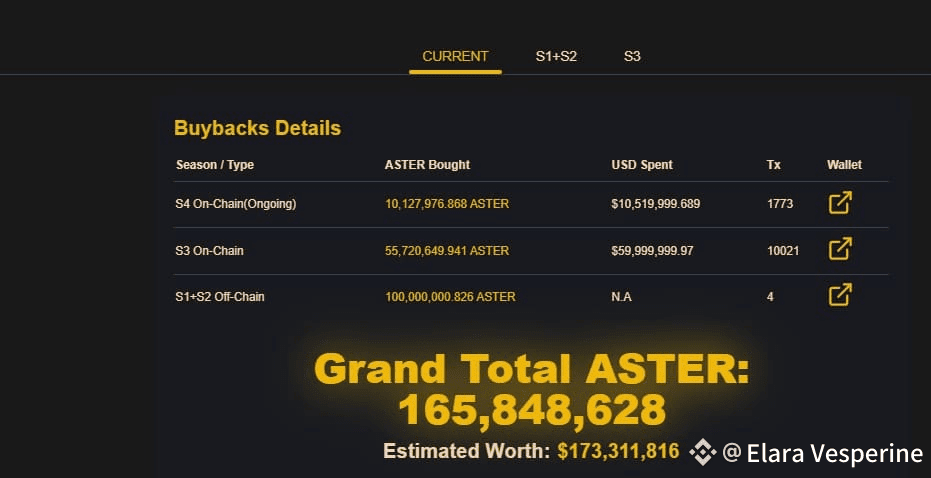Click the 10,127,976.868 ASTER amount
The image size is (931, 478).
pos(447,204)
